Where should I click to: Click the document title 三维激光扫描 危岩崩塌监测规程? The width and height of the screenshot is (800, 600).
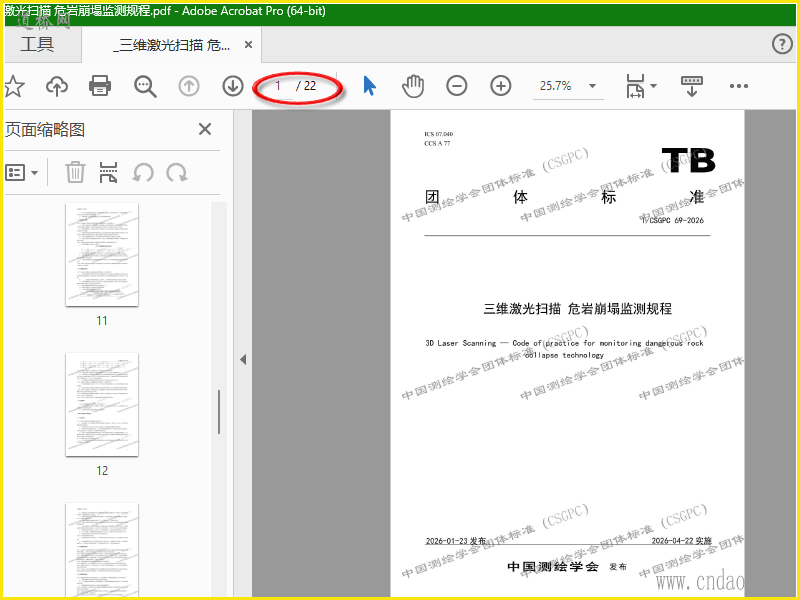point(577,309)
